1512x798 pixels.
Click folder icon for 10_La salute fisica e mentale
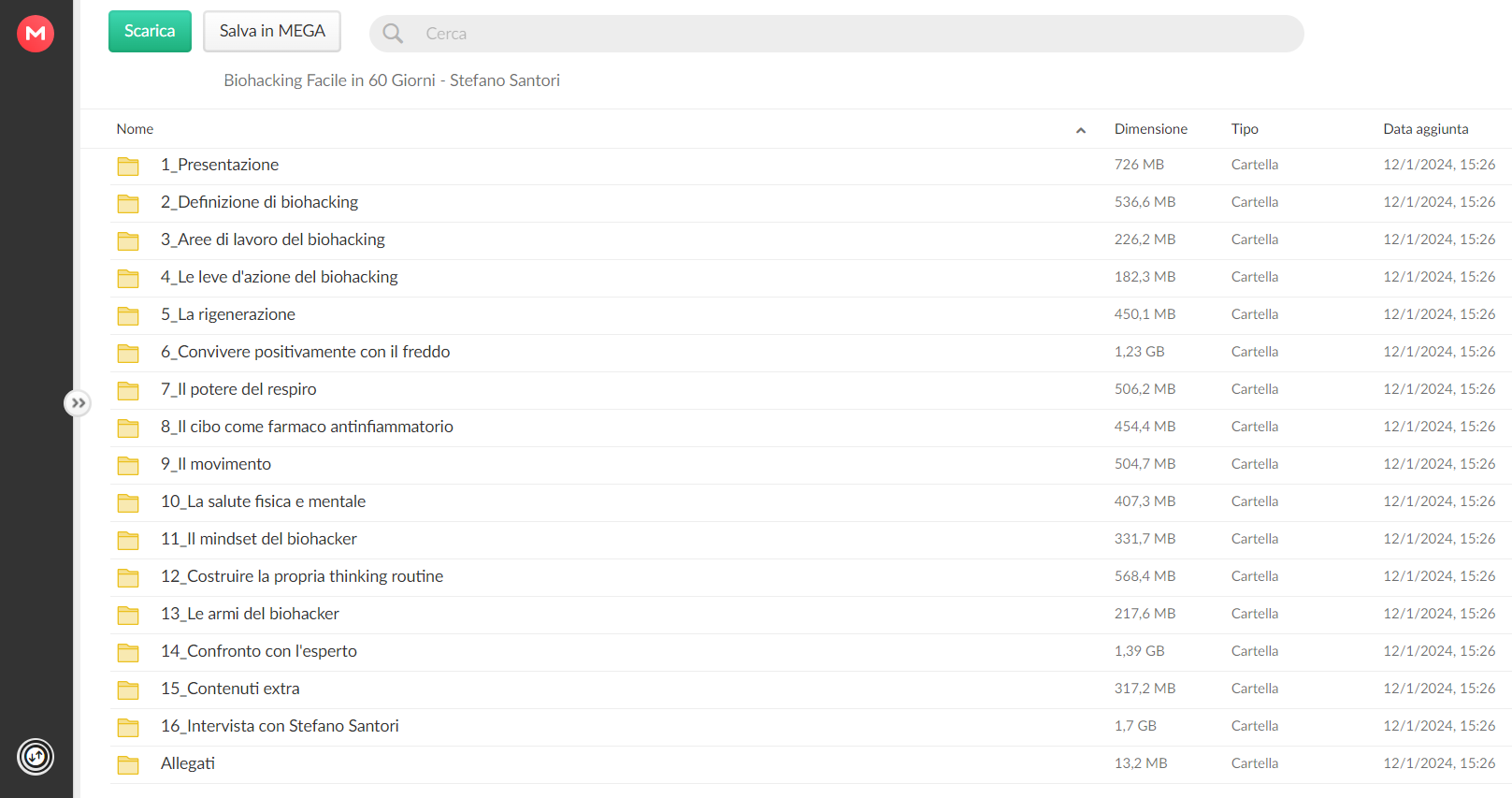point(128,503)
